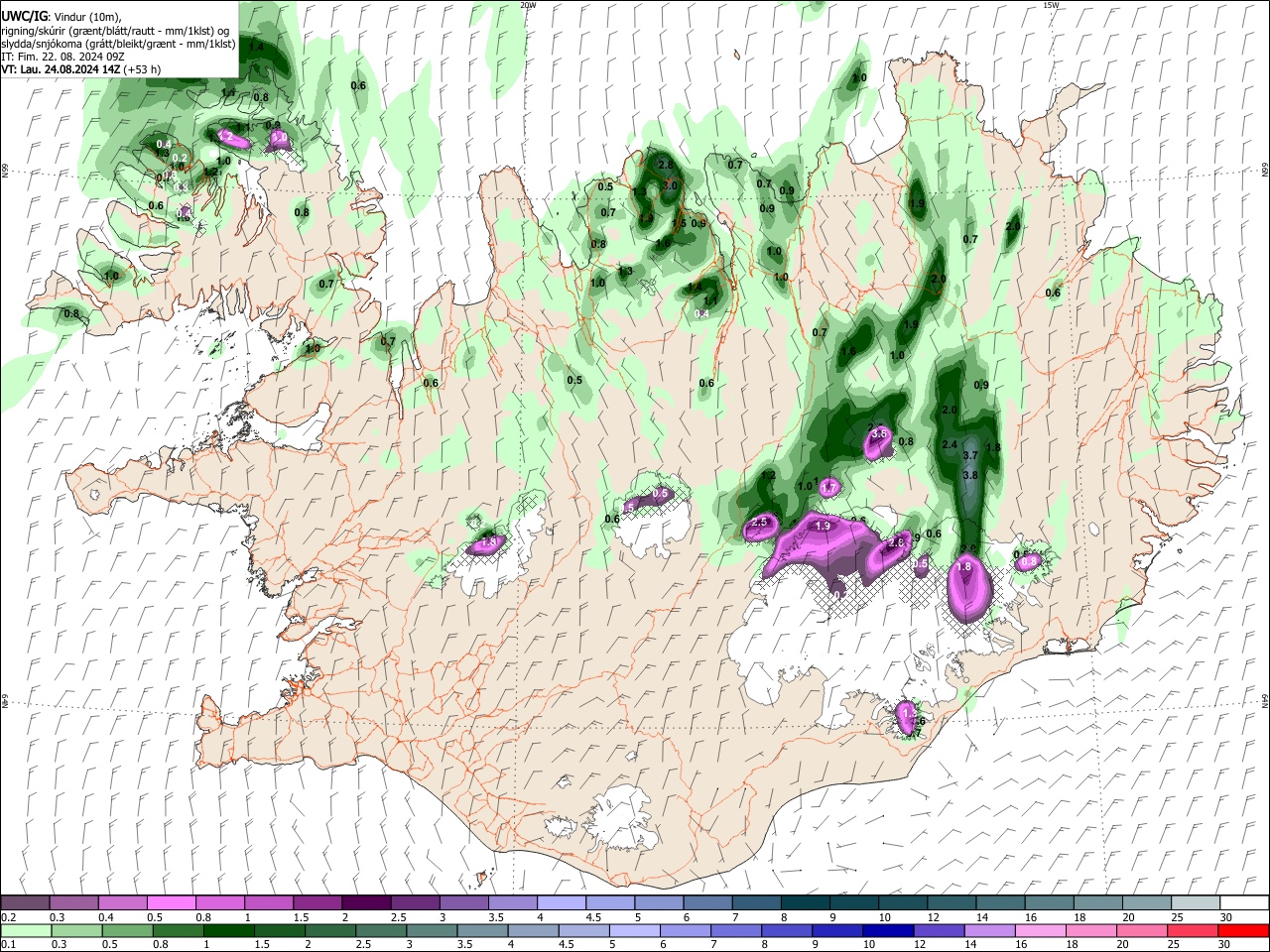The width and height of the screenshot is (1270, 952).
Task: Select the red-pink swatch labelled 25 in the lower legend
Action: coord(1192,930)
